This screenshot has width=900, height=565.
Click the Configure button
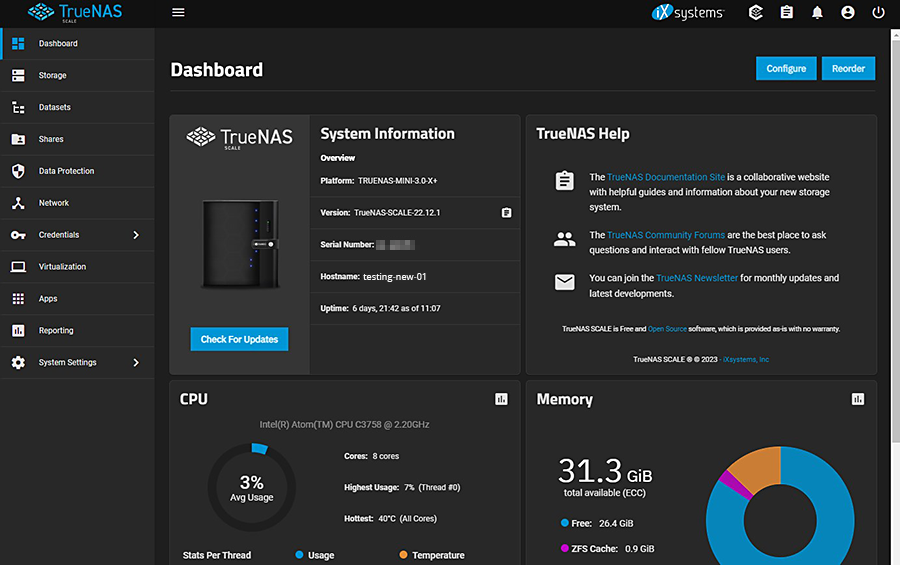pos(786,68)
